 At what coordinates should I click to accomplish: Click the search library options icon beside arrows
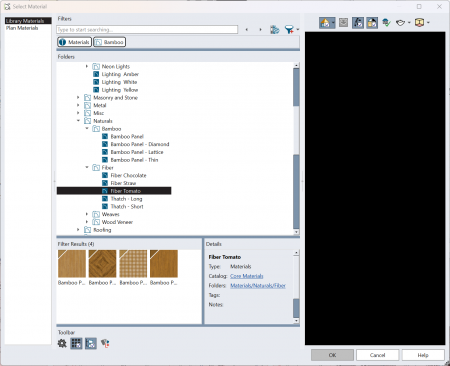(275, 30)
